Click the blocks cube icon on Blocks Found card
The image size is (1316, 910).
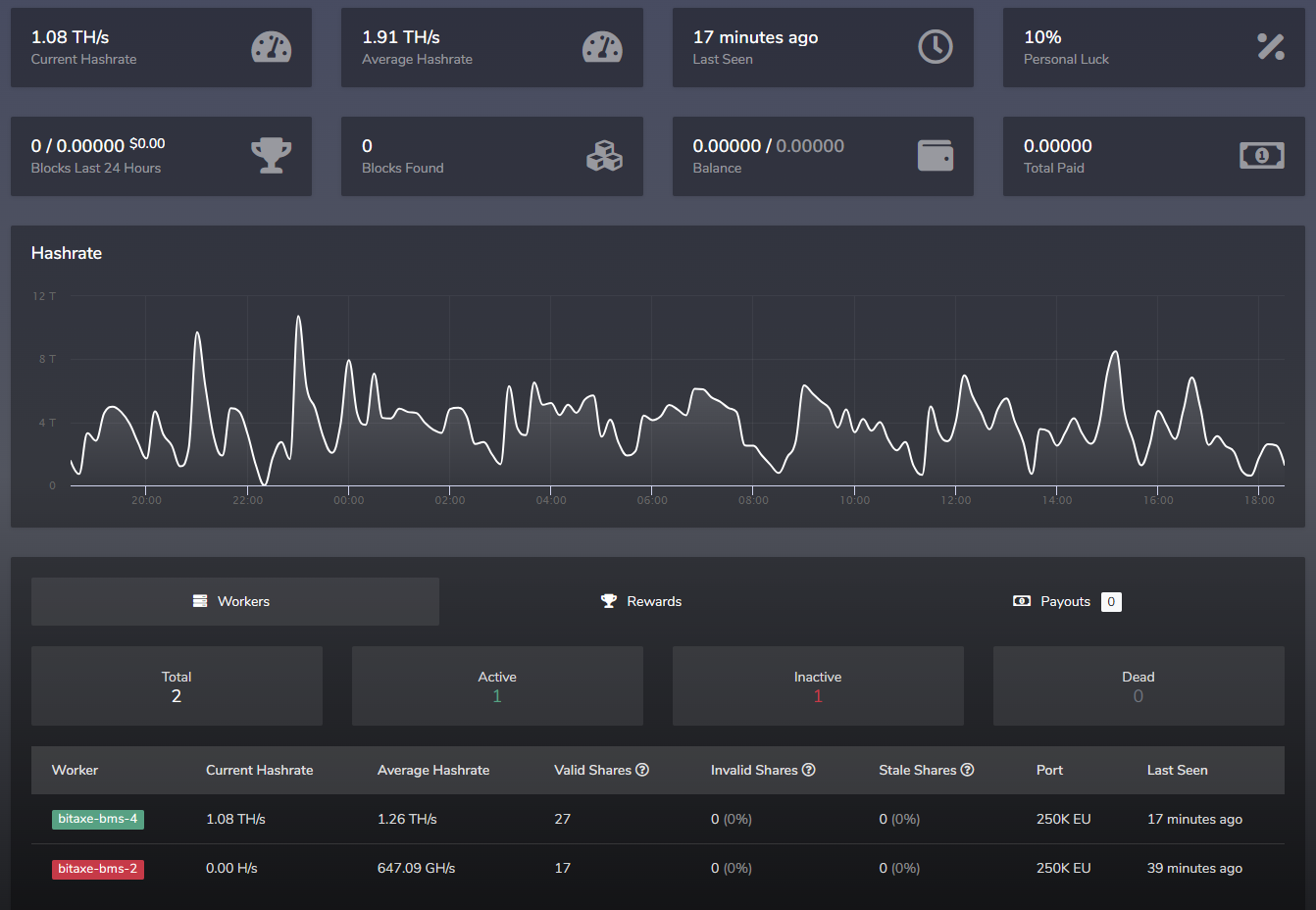coord(602,155)
